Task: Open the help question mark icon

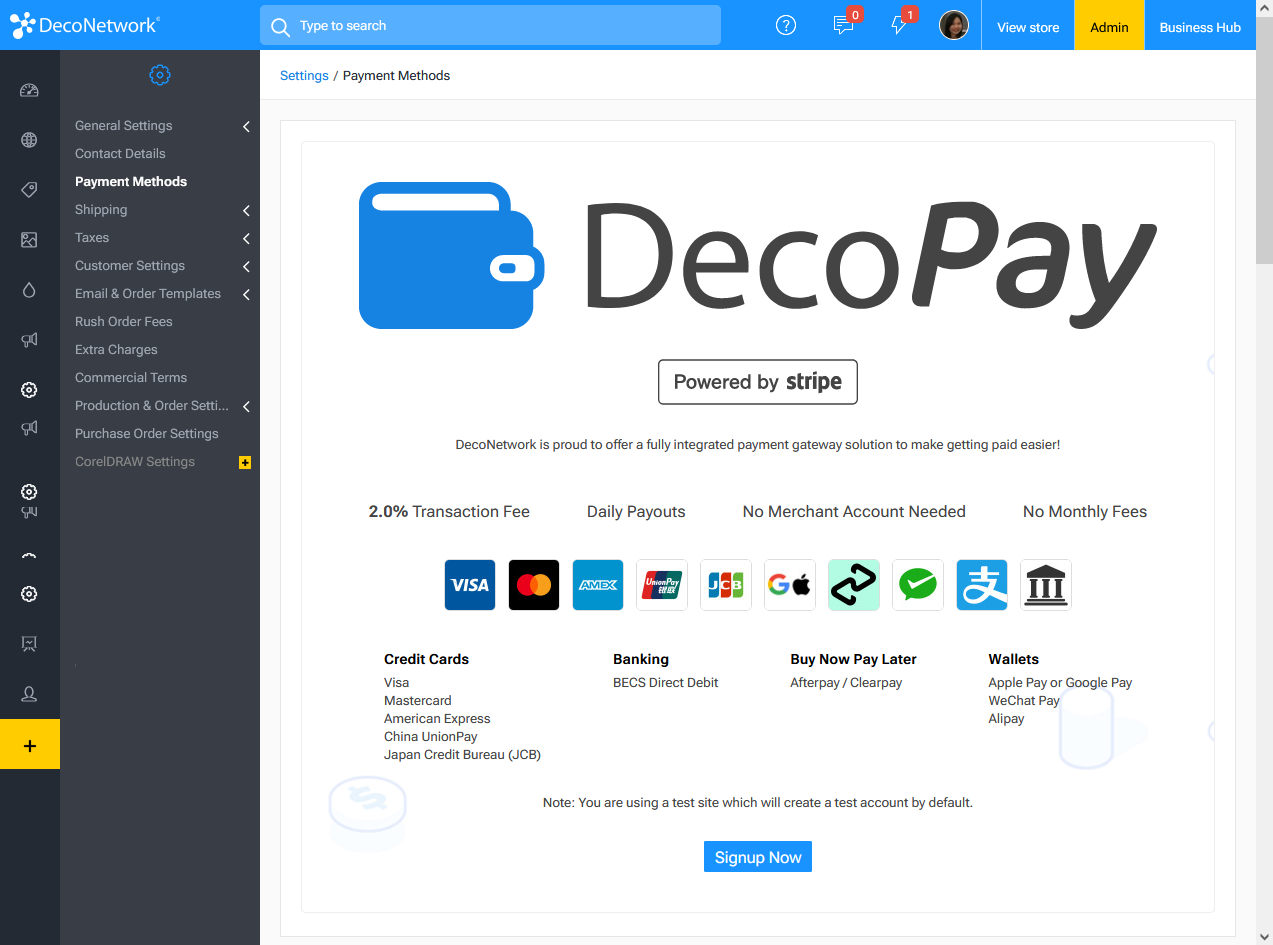Action: click(x=786, y=26)
